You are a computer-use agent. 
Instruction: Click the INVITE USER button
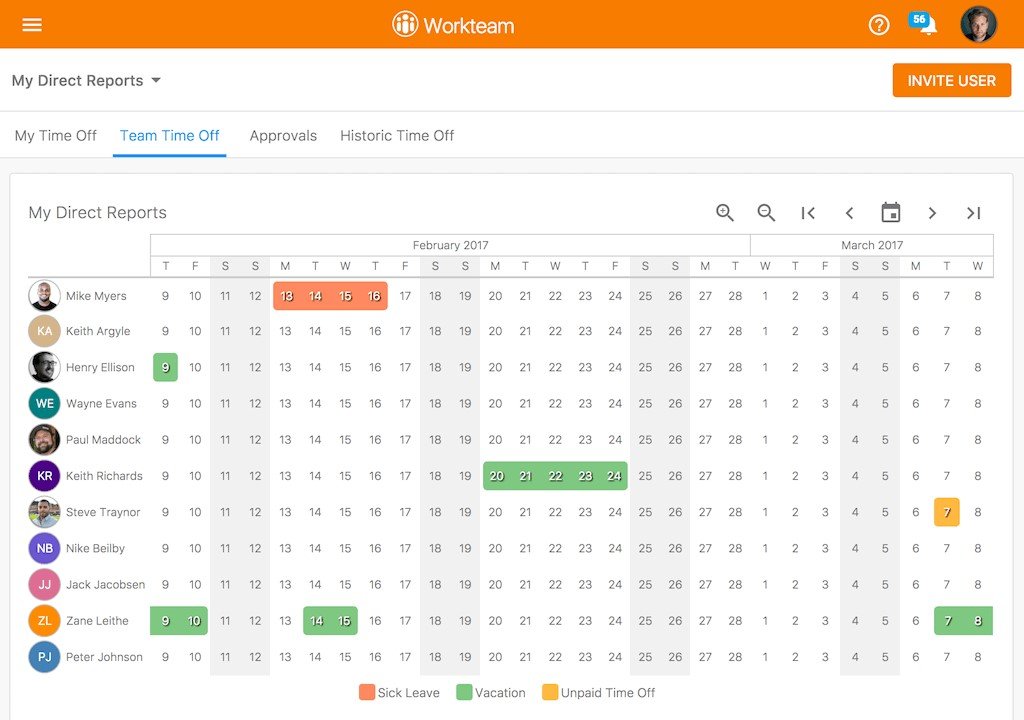[x=952, y=80]
